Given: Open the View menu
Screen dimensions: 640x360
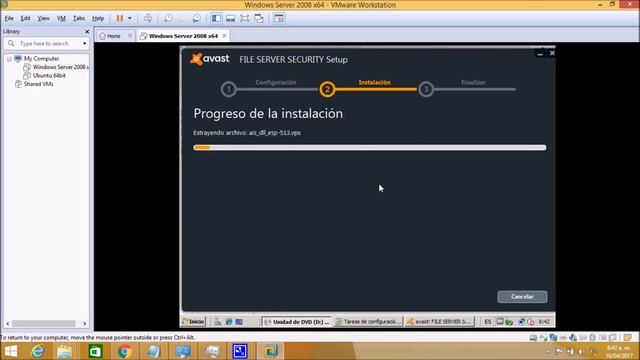Looking at the screenshot, I should point(43,18).
